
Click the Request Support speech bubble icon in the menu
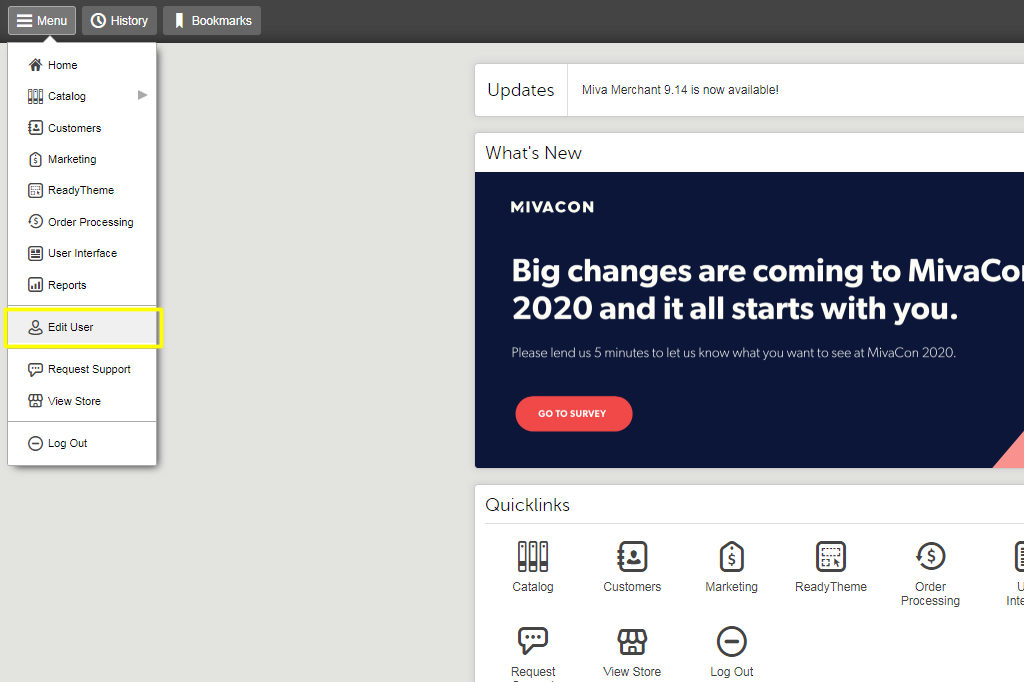(x=35, y=370)
